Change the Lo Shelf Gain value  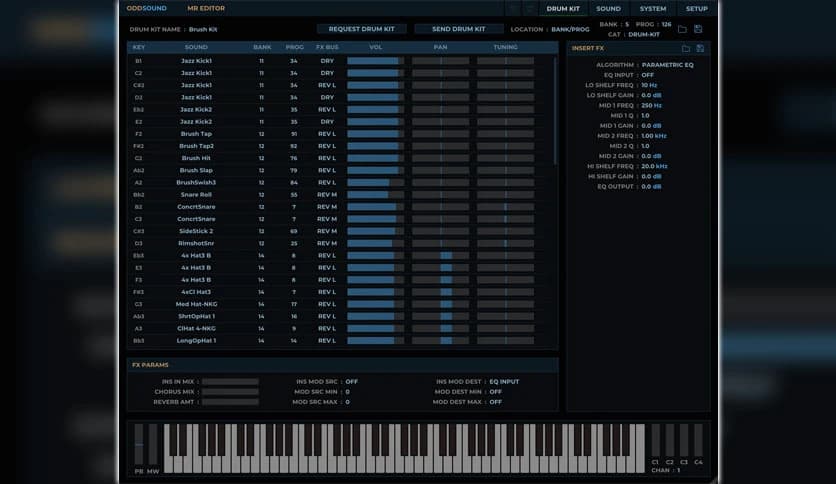coord(651,95)
